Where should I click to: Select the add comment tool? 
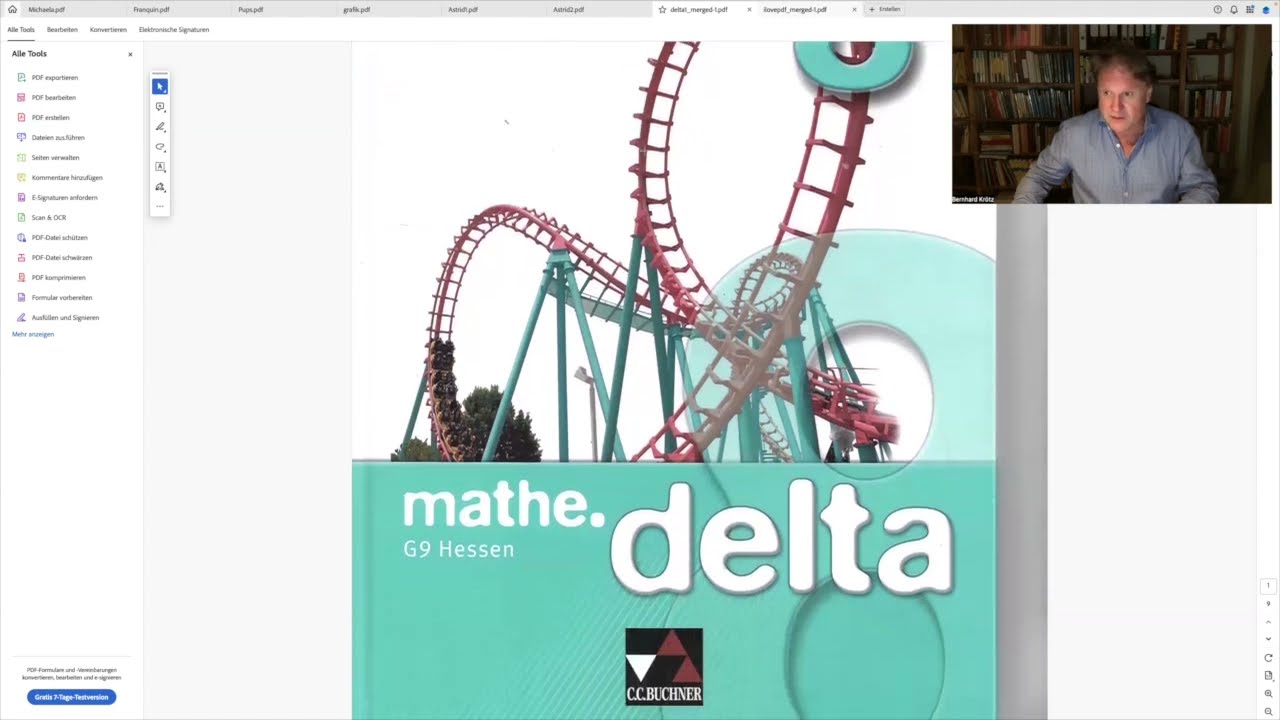click(x=160, y=107)
